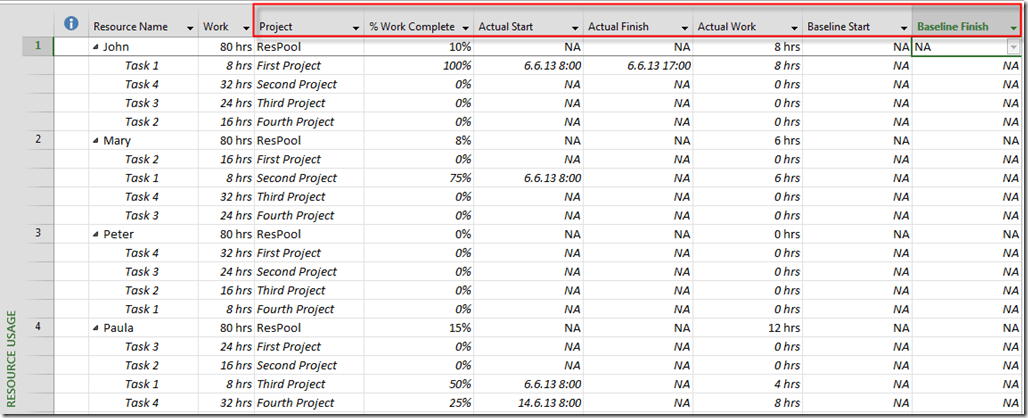This screenshot has height=418, width=1028.
Task: Open the Baseline Finish column filter arrow
Action: pos(1015,27)
